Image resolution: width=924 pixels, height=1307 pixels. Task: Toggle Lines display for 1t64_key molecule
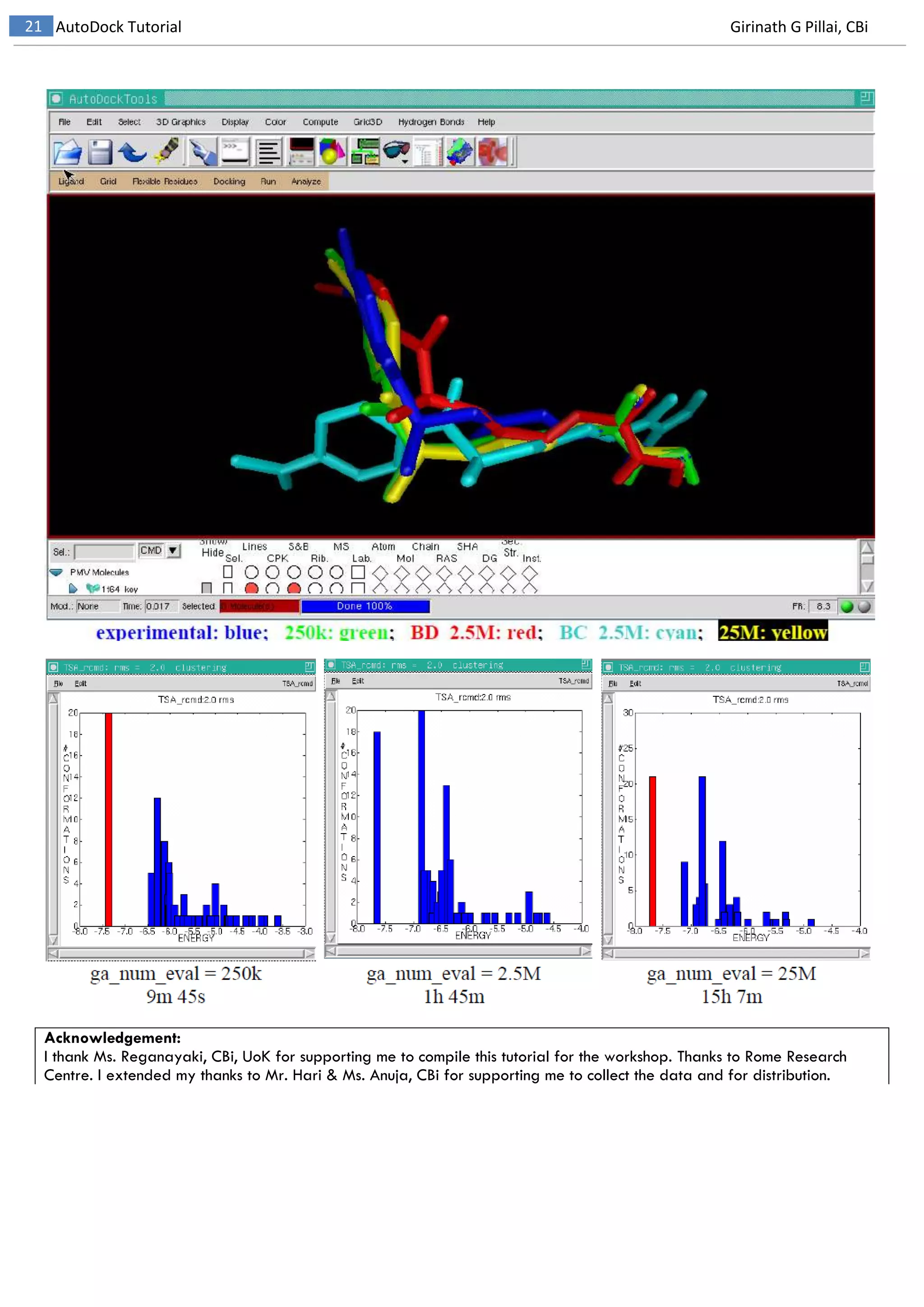pyautogui.click(x=251, y=589)
